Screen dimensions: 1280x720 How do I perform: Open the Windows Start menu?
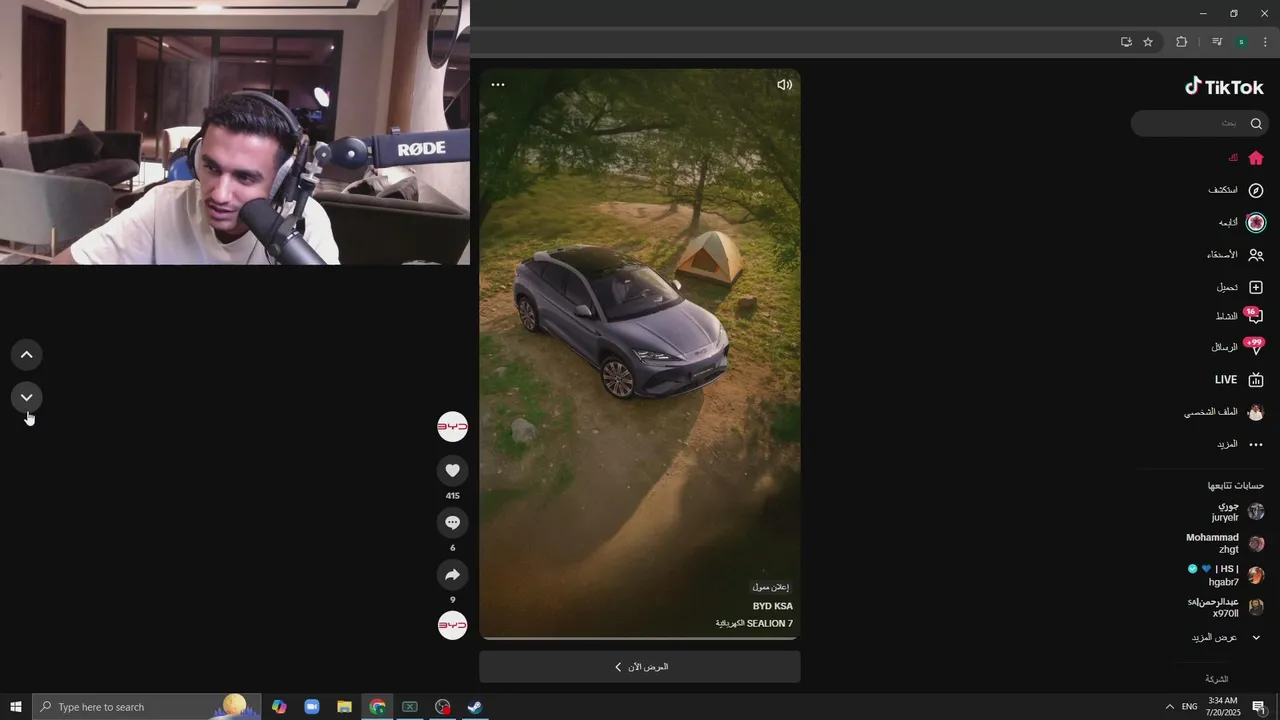[x=16, y=707]
